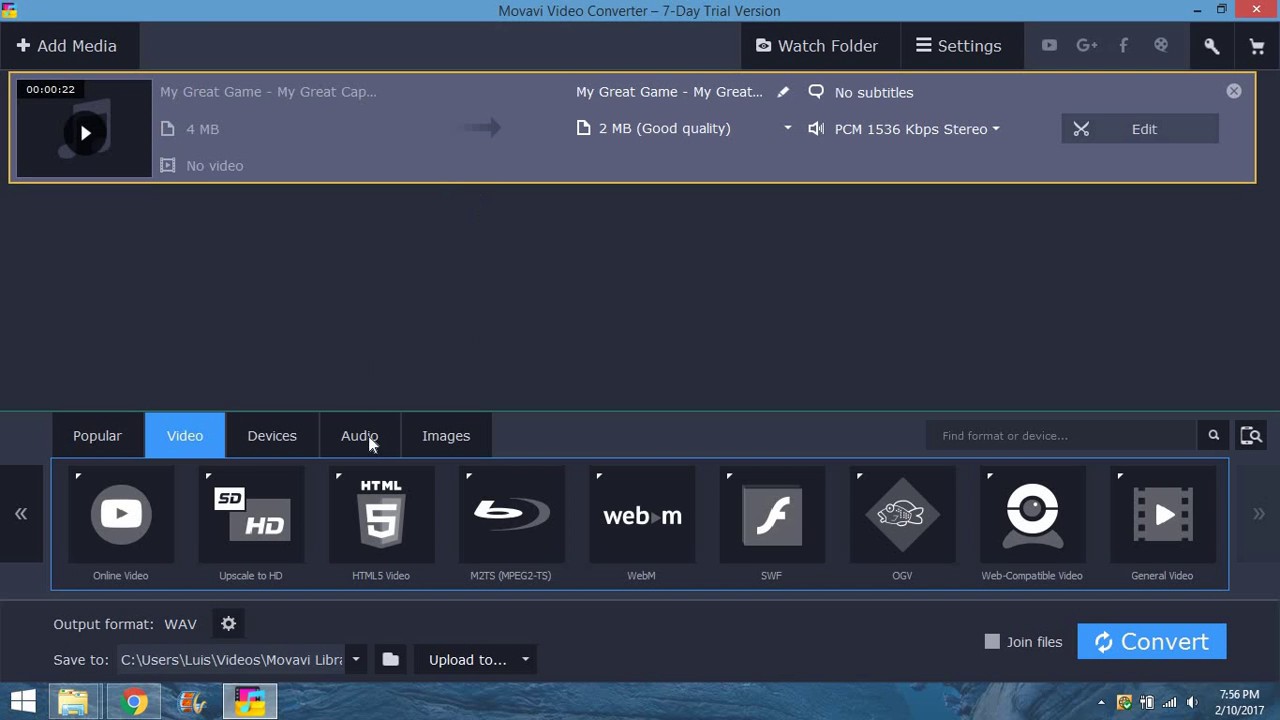The height and width of the screenshot is (720, 1280).
Task: Click the Find format or device field
Action: [1060, 436]
